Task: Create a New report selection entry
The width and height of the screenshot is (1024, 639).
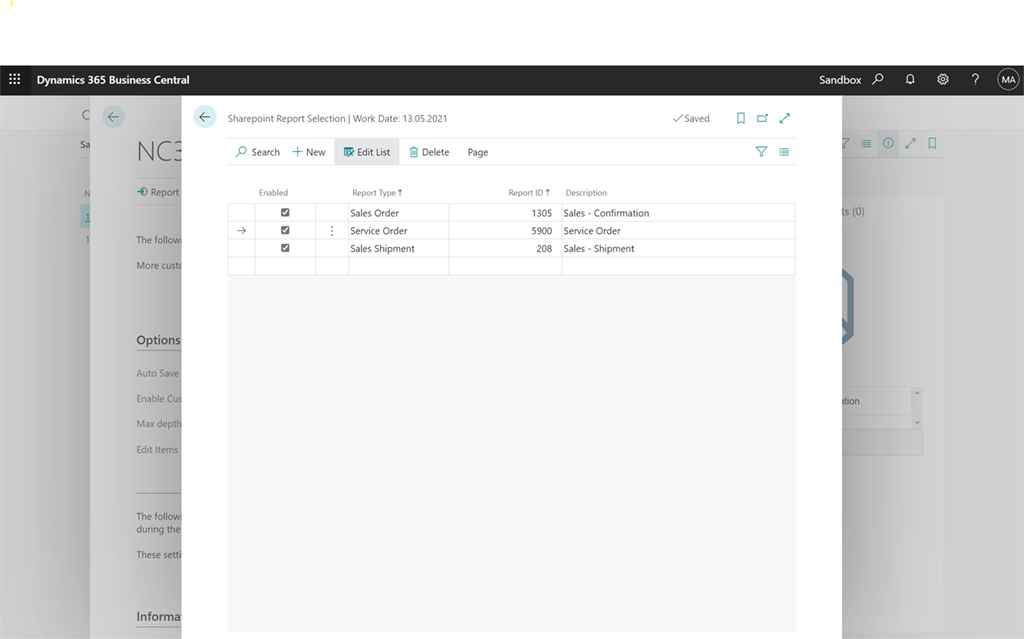Action: 308,152
